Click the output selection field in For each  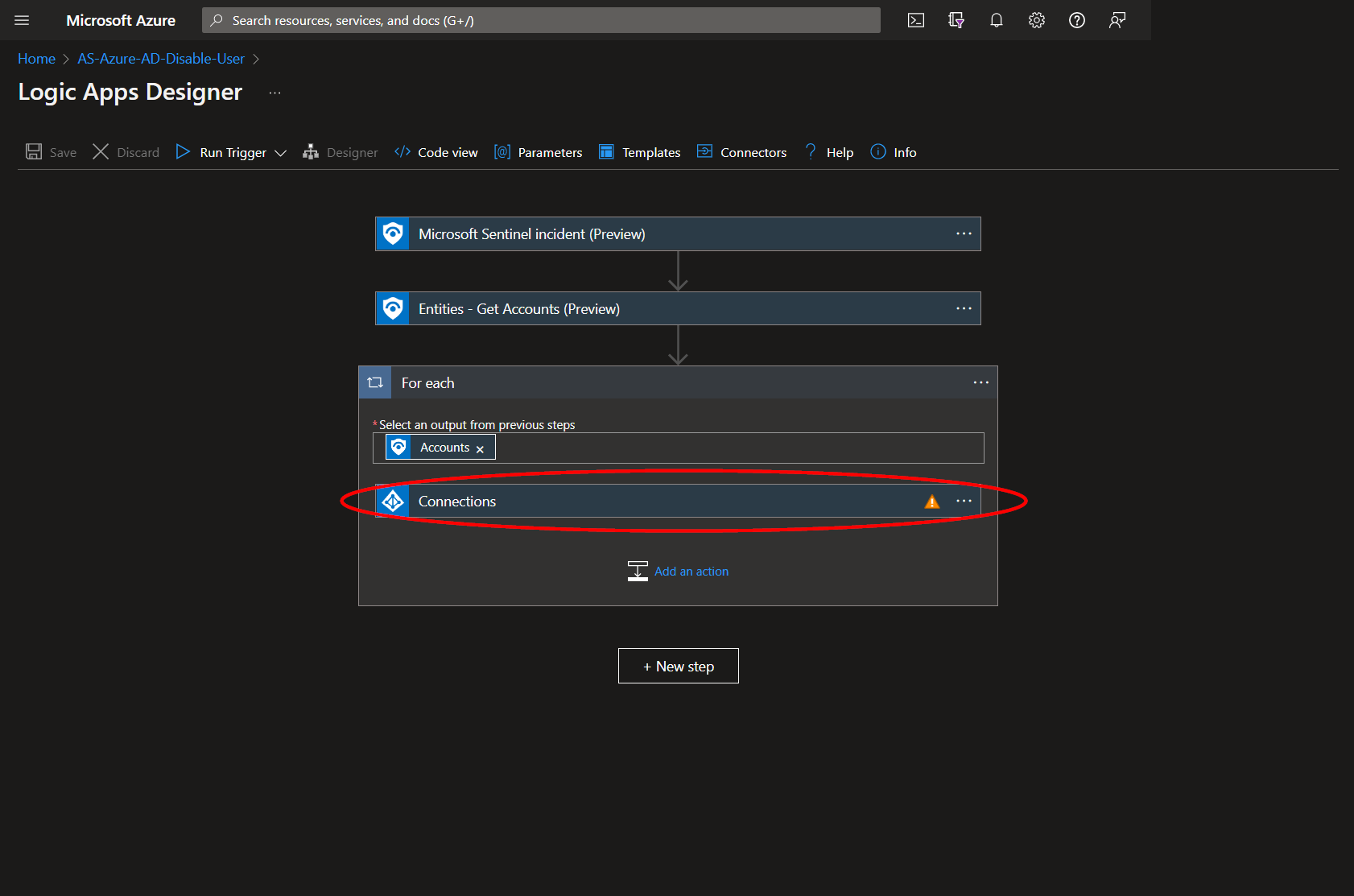click(x=678, y=448)
